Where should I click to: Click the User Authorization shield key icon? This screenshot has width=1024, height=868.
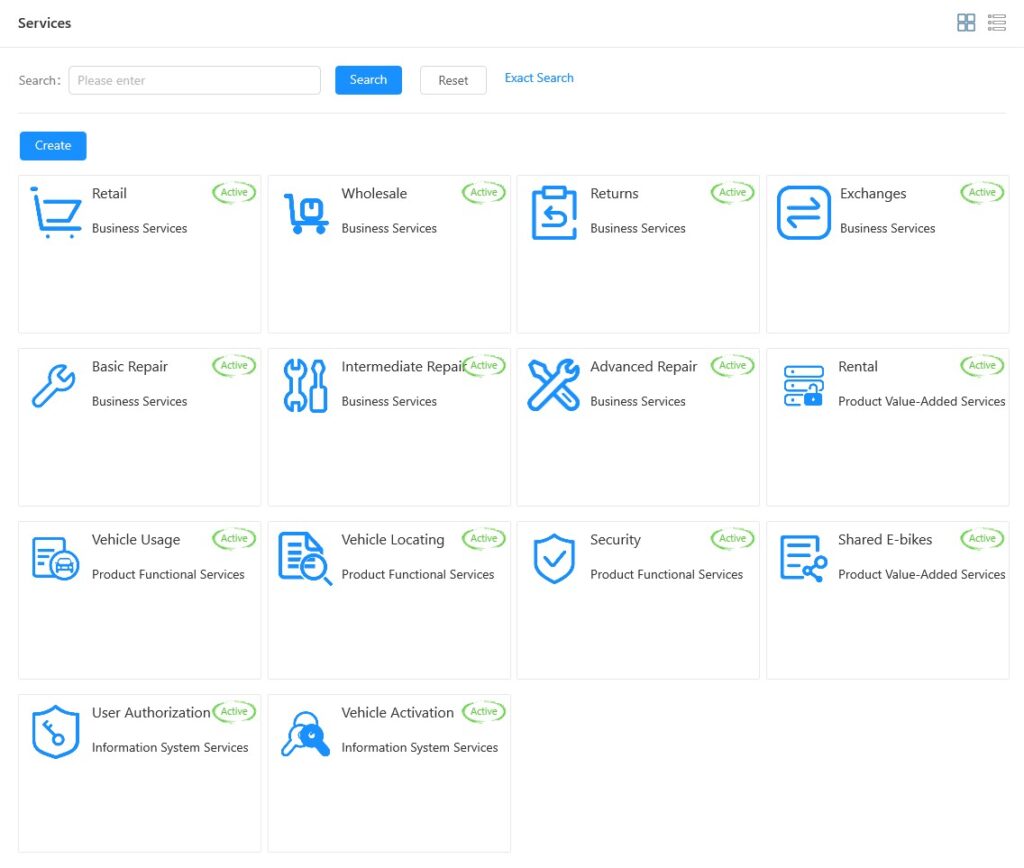pyautogui.click(x=56, y=731)
